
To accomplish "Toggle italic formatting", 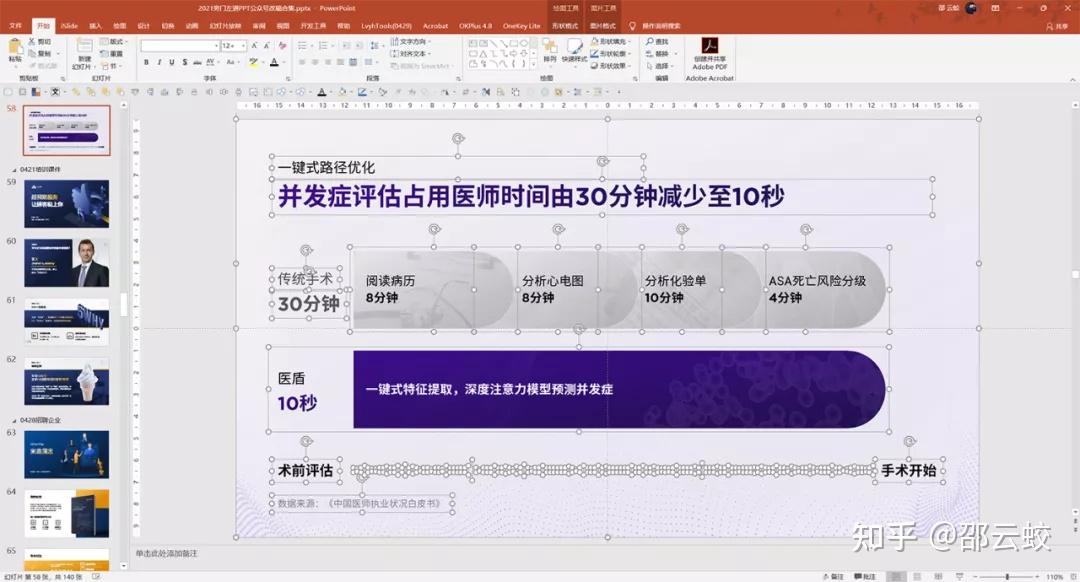I will pos(159,61).
